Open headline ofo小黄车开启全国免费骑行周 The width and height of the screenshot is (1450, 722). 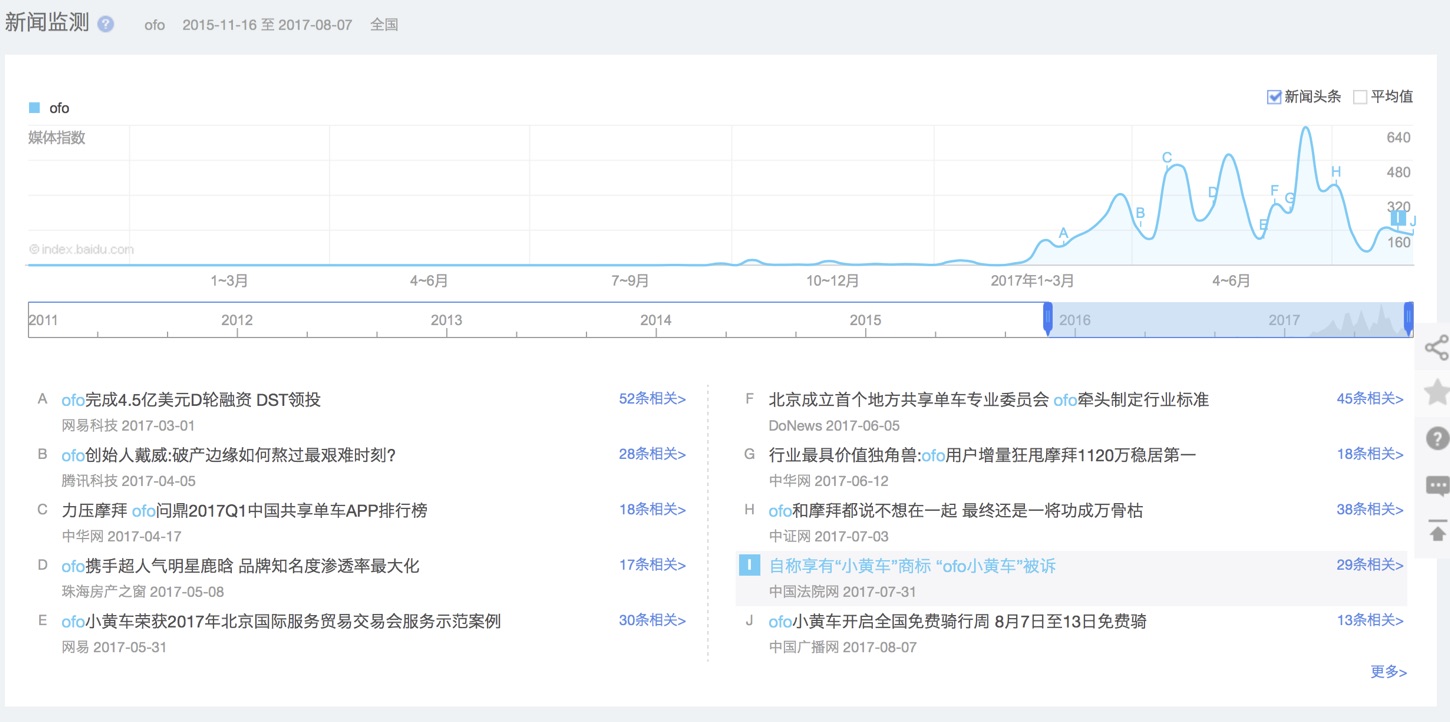point(957,622)
